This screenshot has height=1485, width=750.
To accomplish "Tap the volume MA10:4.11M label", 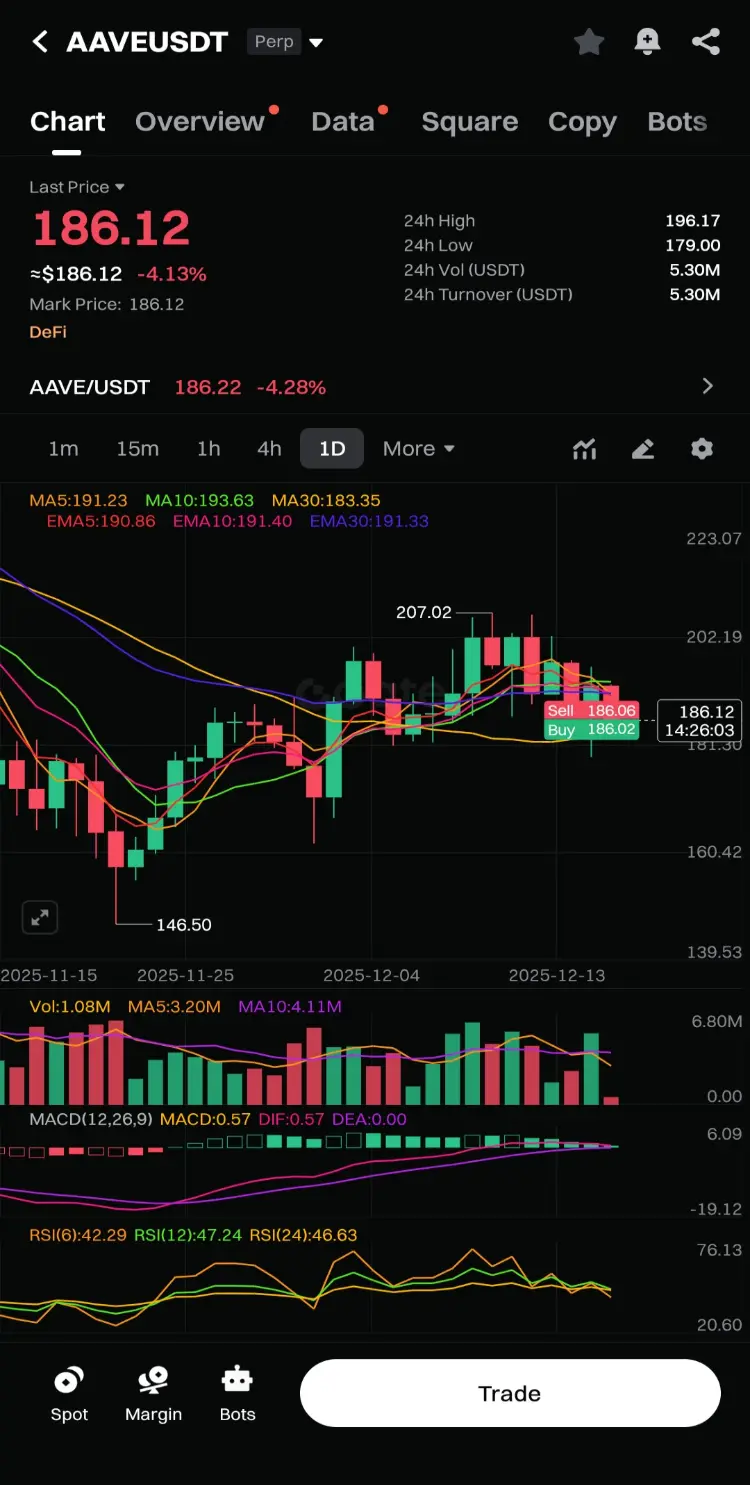I will pyautogui.click(x=290, y=1006).
